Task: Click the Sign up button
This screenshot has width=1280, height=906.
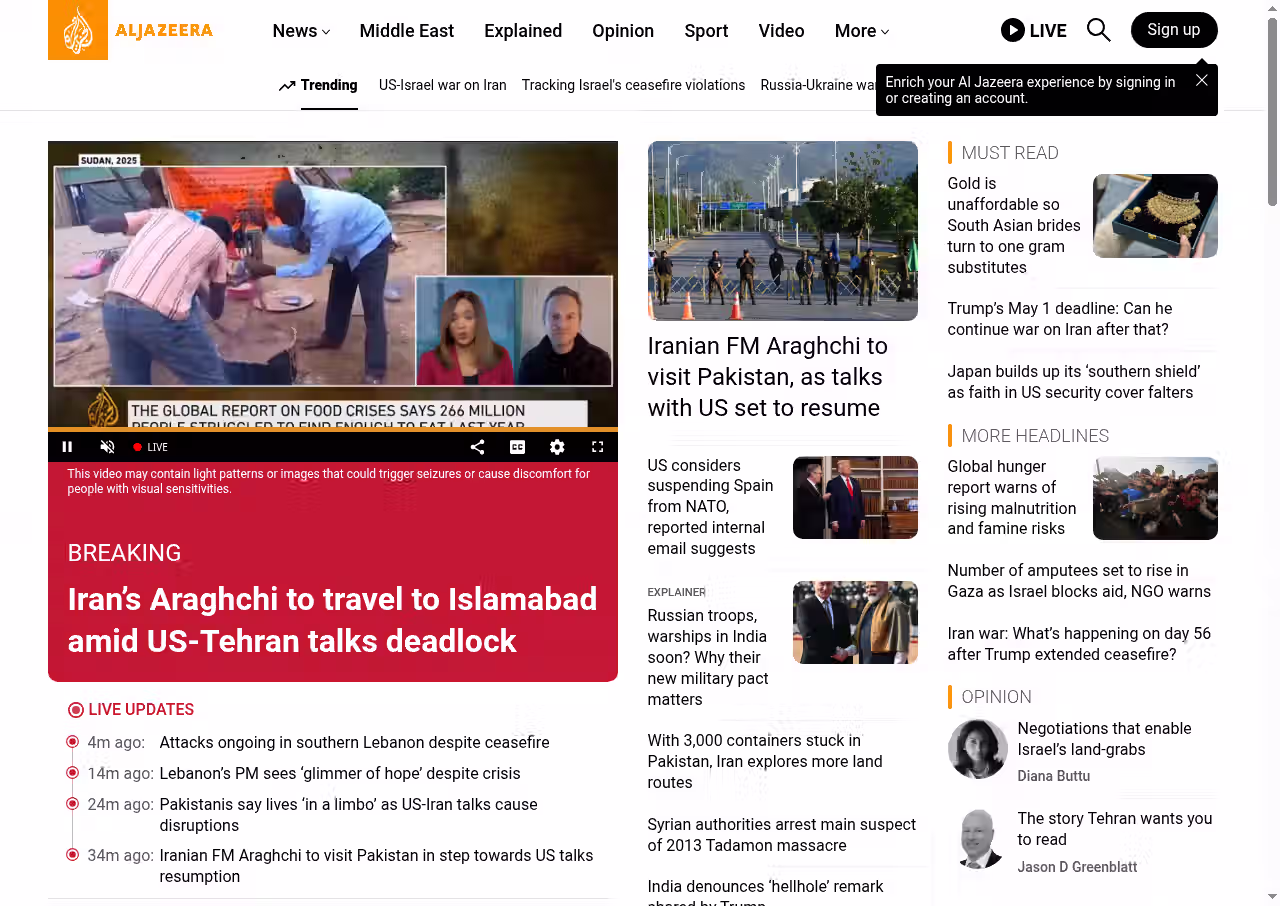Action: click(1173, 30)
